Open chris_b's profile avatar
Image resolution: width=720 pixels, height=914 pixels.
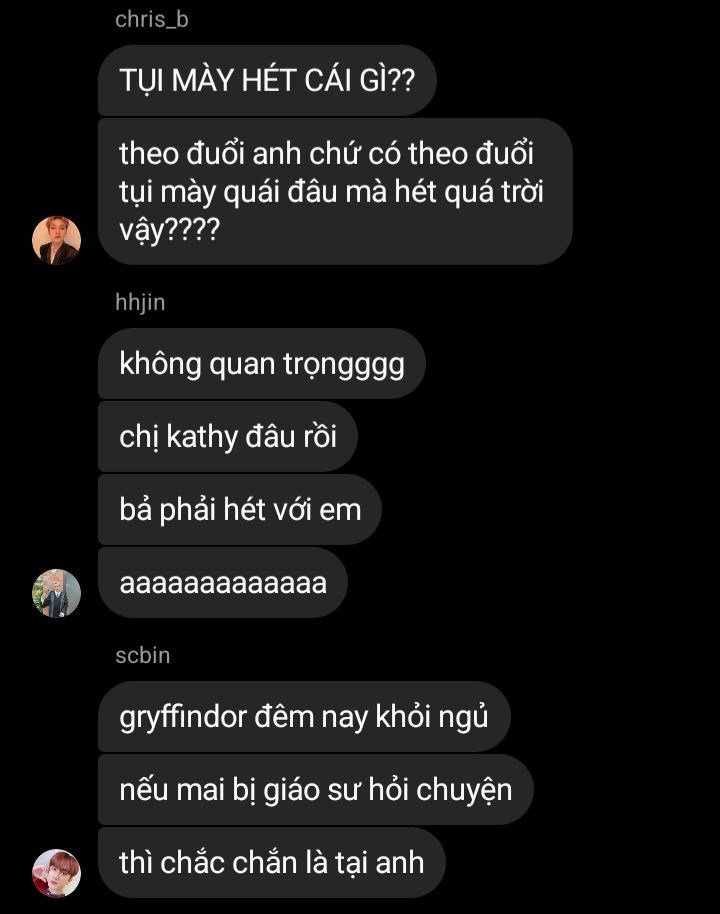click(x=56, y=240)
